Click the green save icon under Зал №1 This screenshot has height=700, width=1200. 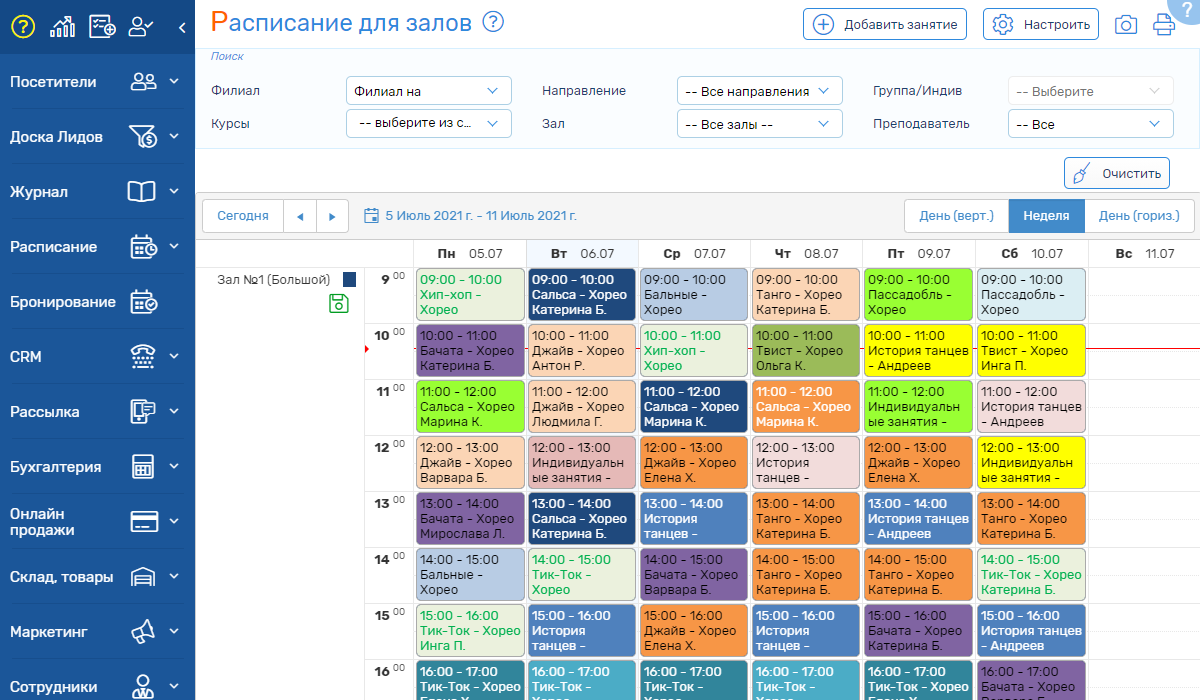pyautogui.click(x=338, y=304)
